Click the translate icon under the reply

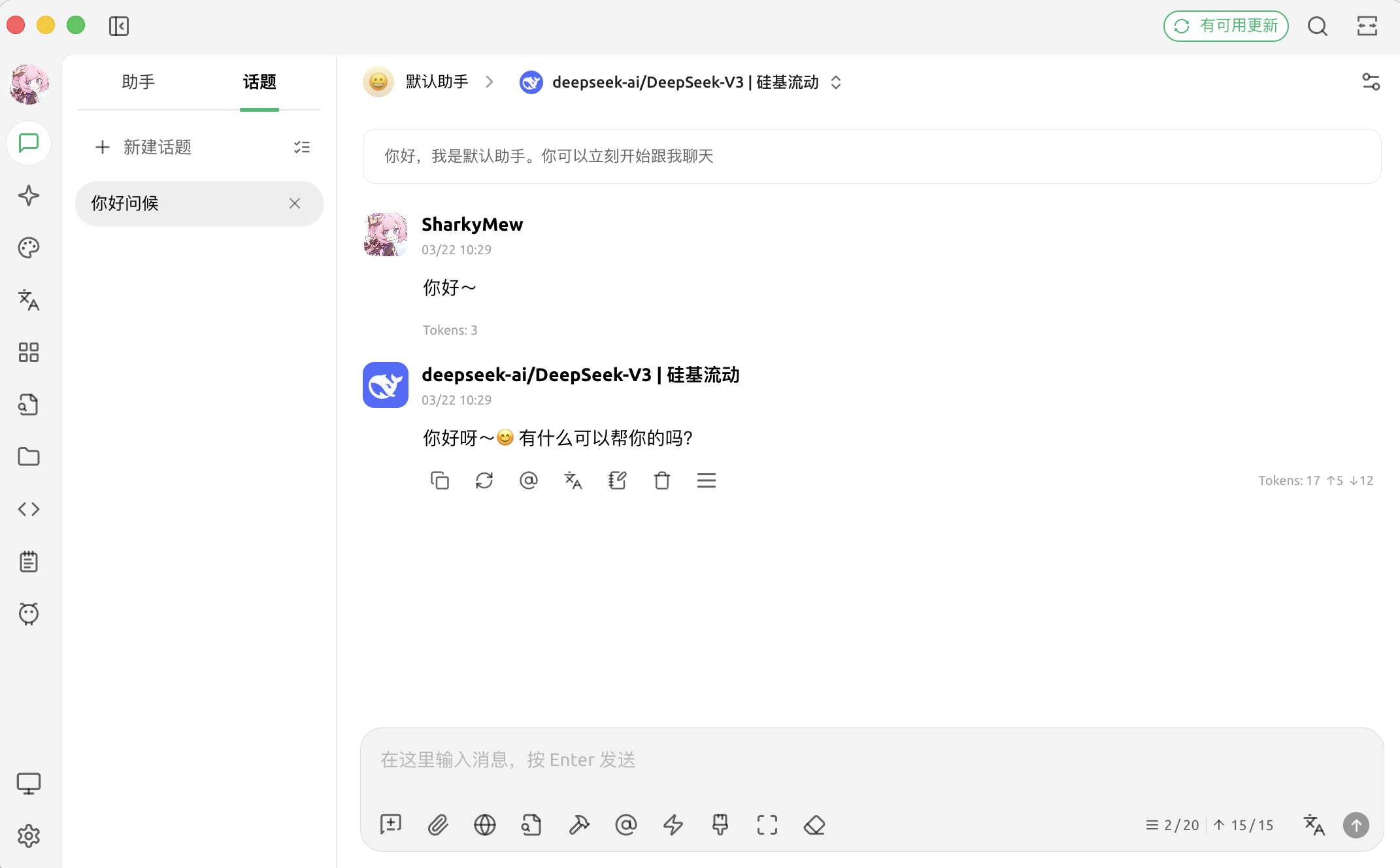[573, 480]
